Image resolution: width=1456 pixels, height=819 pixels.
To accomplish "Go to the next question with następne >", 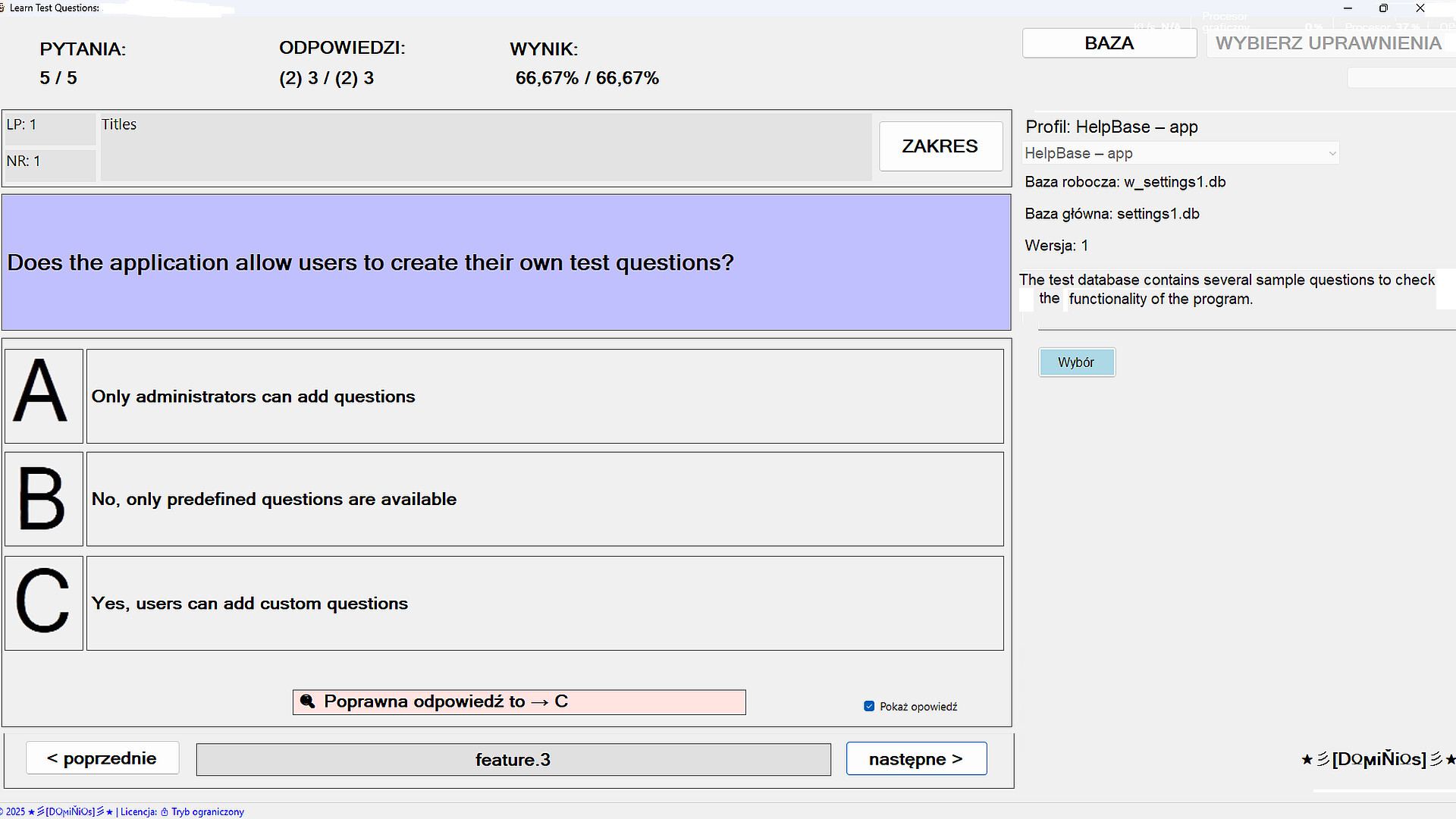I will coord(916,758).
